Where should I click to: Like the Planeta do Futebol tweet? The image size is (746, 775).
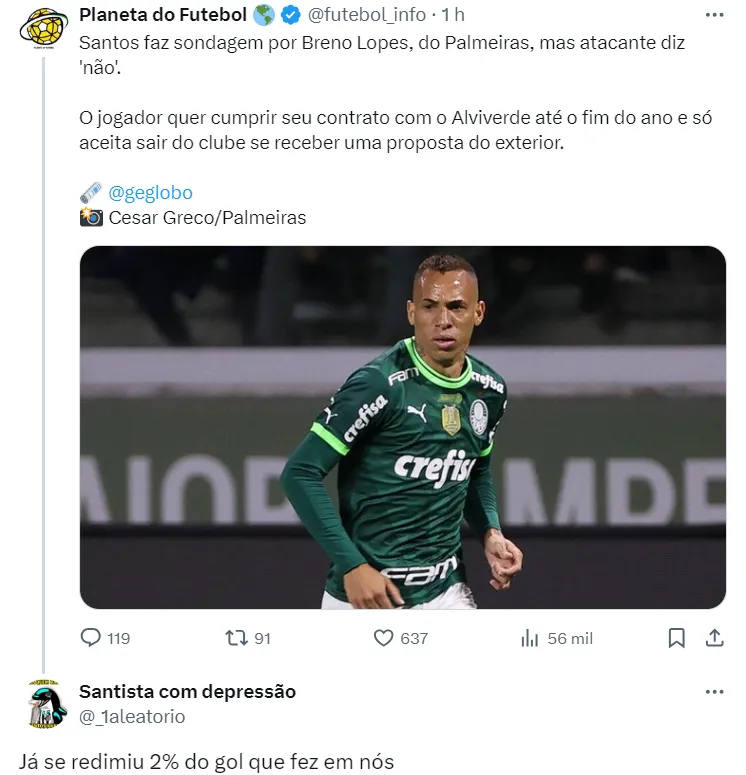pos(383,637)
